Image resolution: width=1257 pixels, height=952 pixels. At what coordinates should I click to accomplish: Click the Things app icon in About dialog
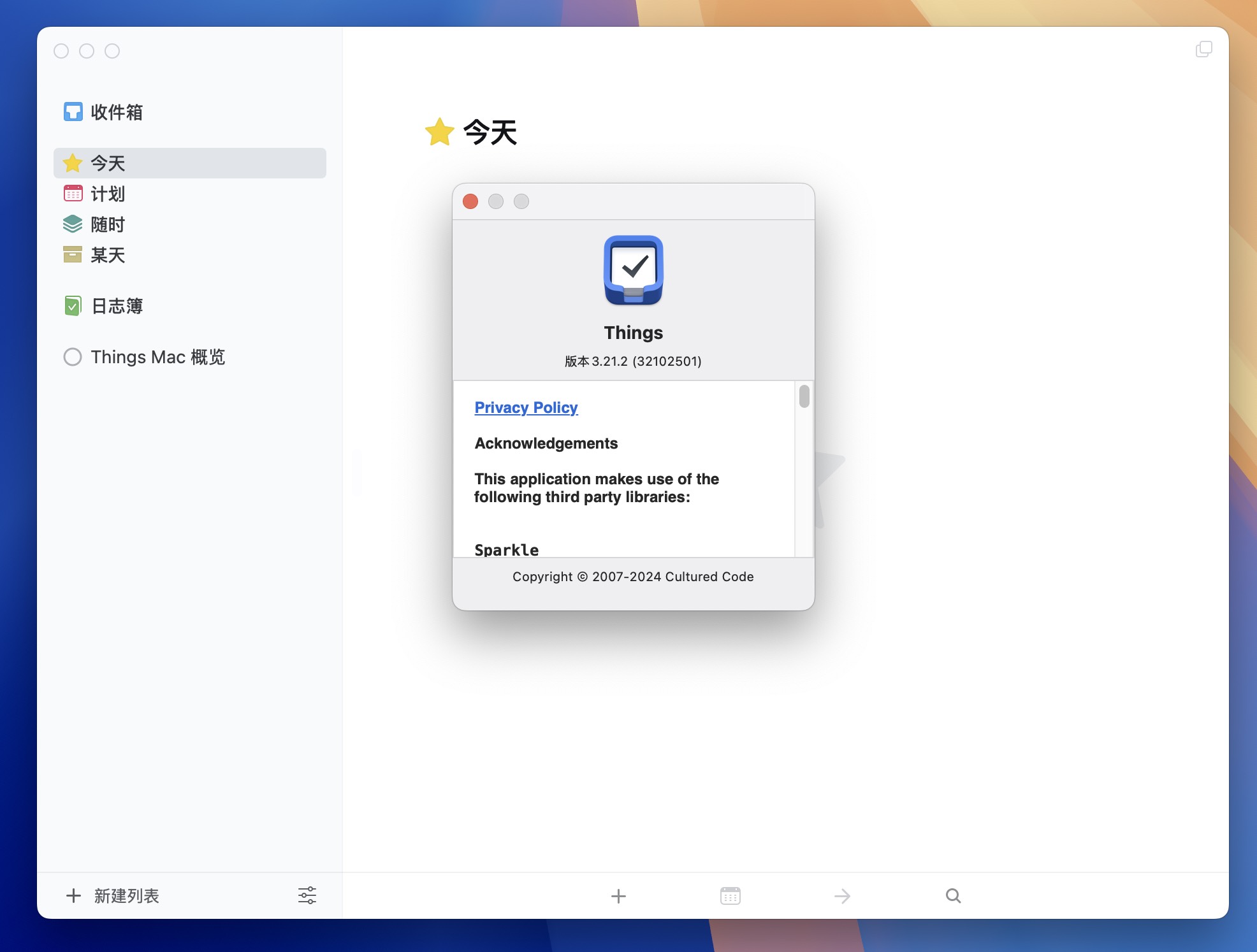tap(634, 270)
